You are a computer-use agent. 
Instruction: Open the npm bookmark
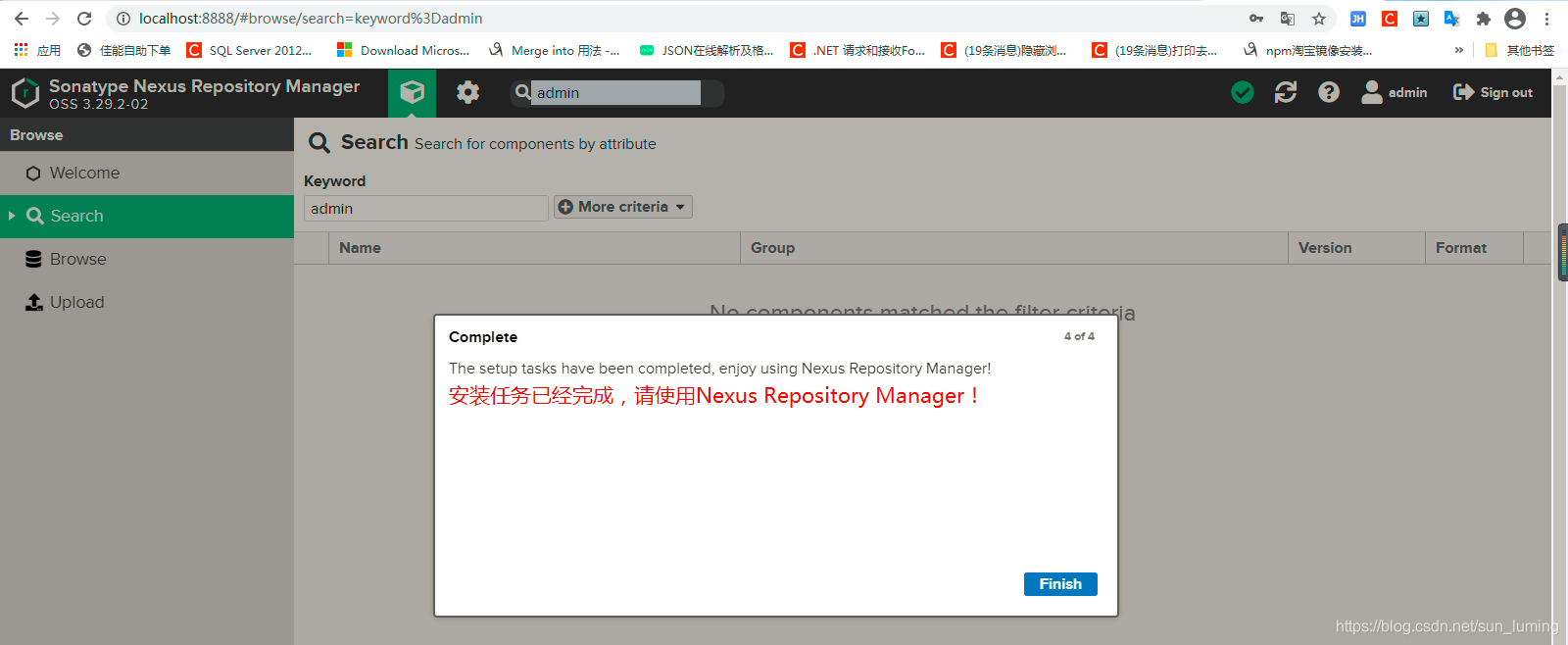(x=1308, y=50)
